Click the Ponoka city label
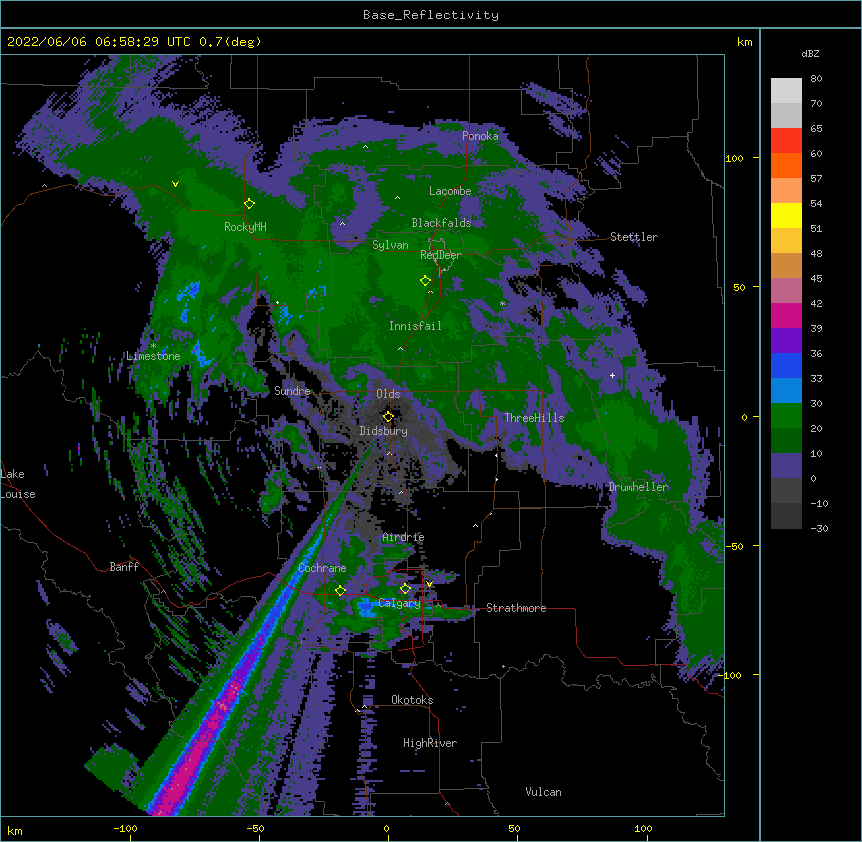Image resolution: width=862 pixels, height=842 pixels. pyautogui.click(x=480, y=136)
